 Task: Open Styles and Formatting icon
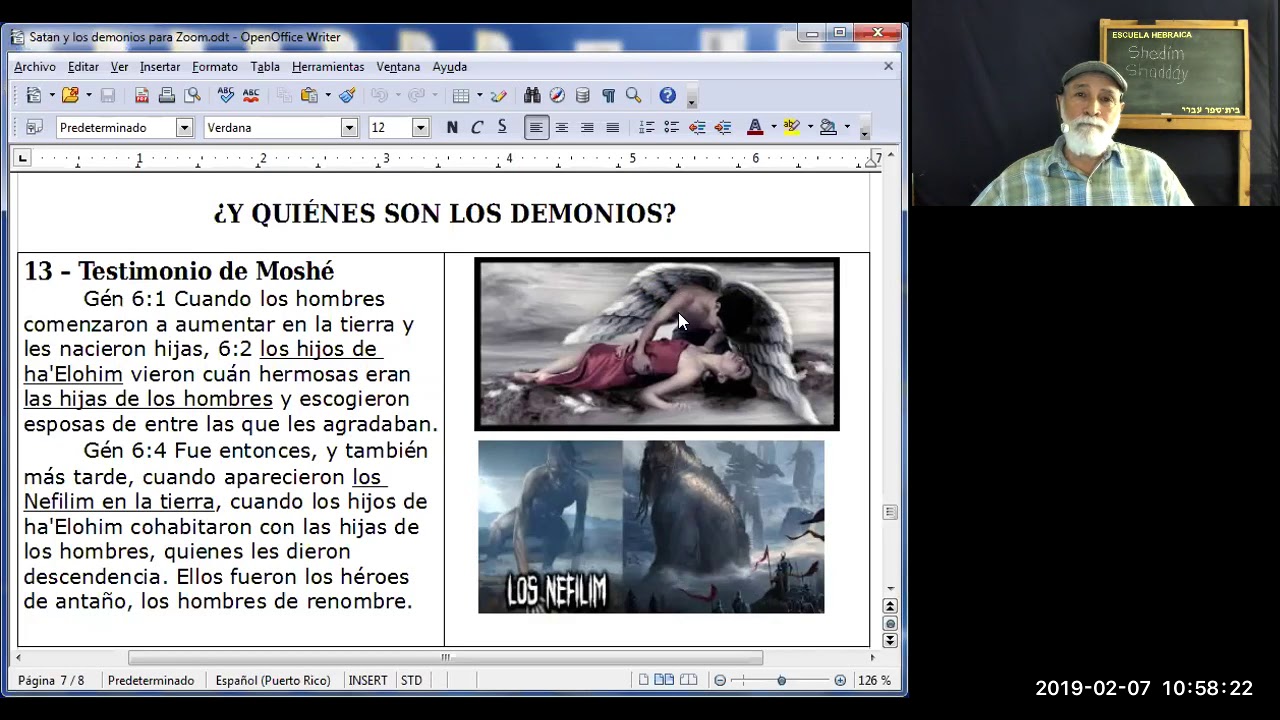[x=34, y=127]
